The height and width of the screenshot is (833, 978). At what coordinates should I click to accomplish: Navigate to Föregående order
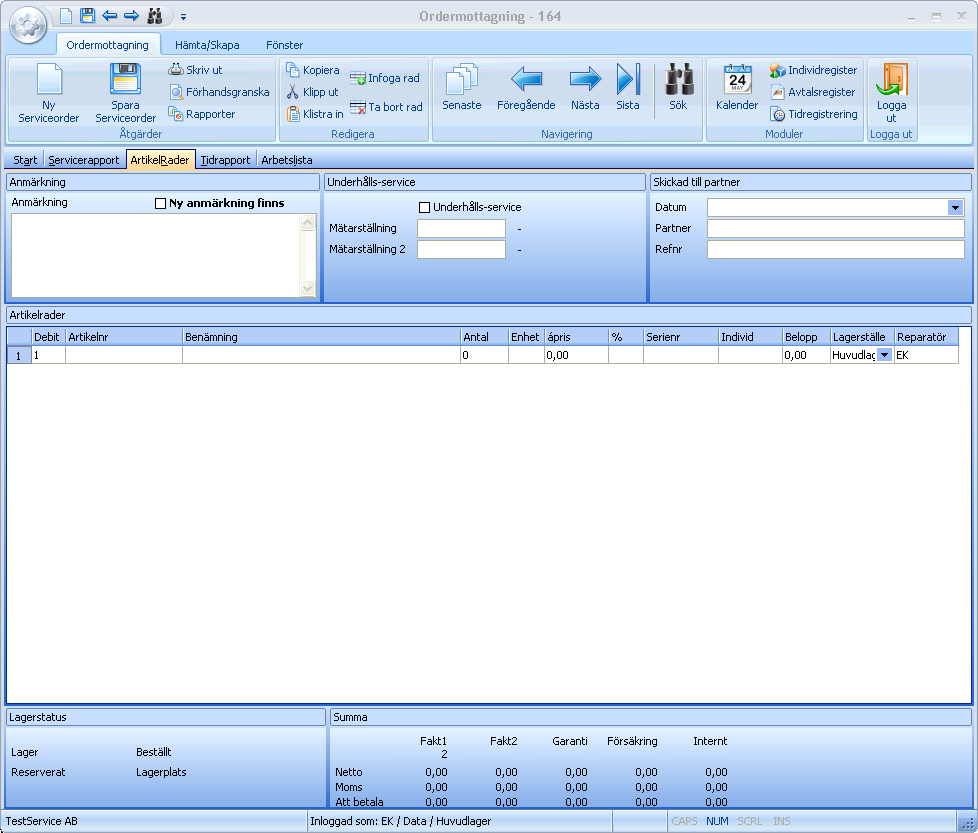tap(526, 87)
